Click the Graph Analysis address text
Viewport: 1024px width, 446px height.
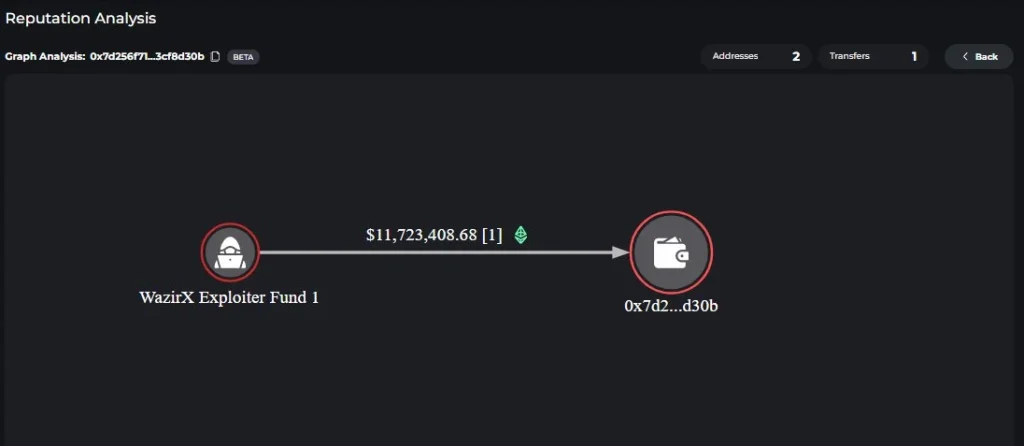(147, 57)
